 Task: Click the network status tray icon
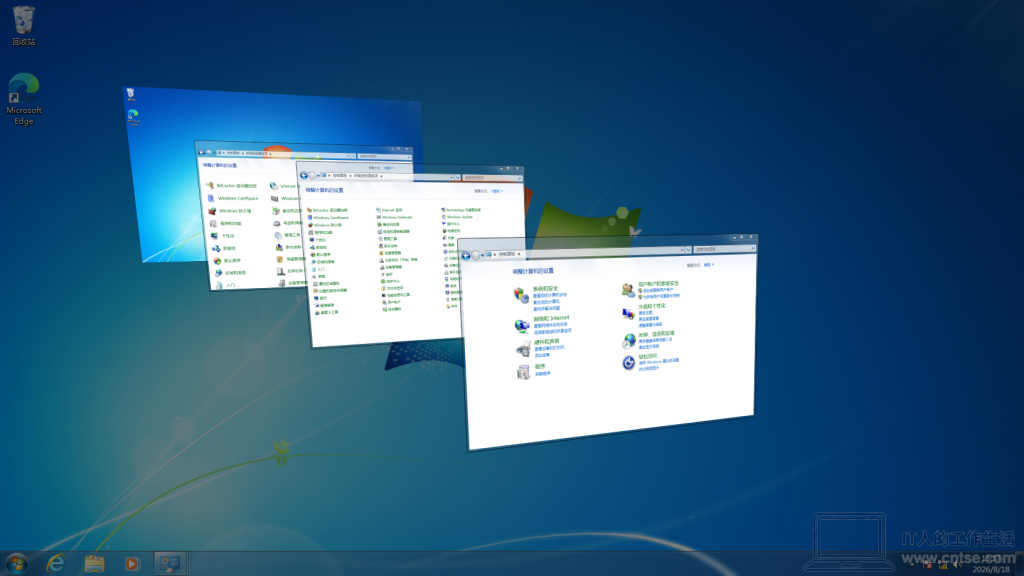tap(943, 565)
